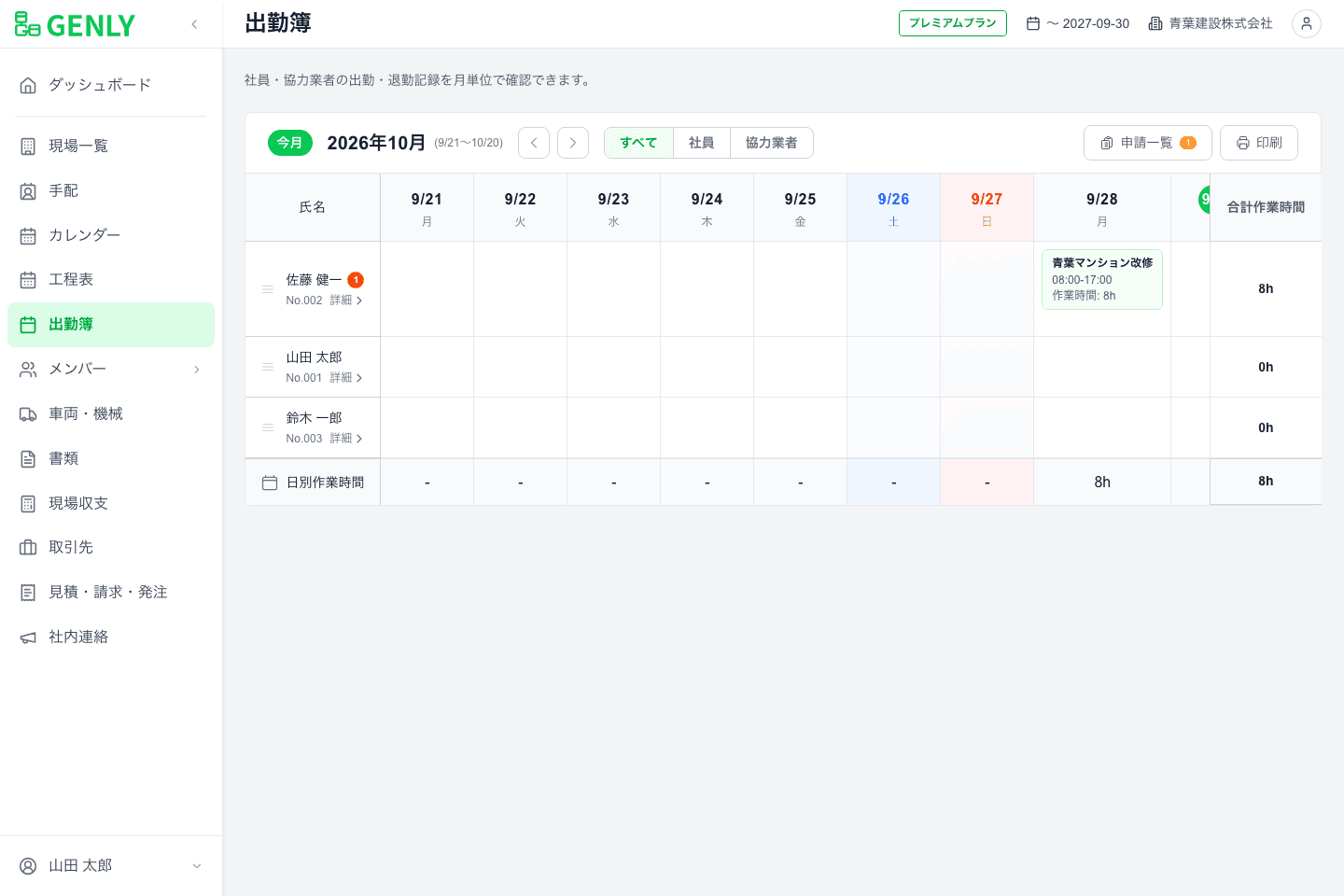Select the 社員 filter tab
This screenshot has height=896, width=1344.
702,143
